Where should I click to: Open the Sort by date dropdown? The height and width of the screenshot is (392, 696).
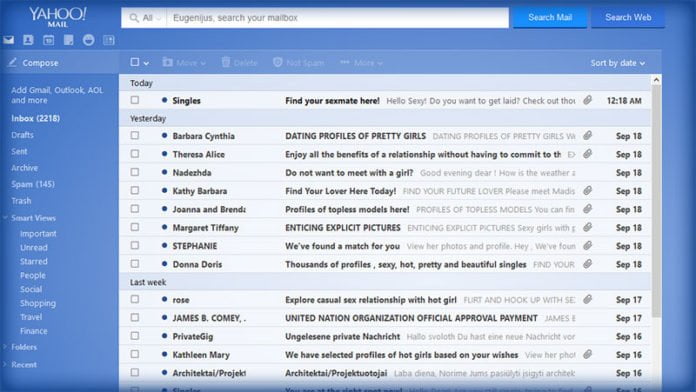point(617,63)
